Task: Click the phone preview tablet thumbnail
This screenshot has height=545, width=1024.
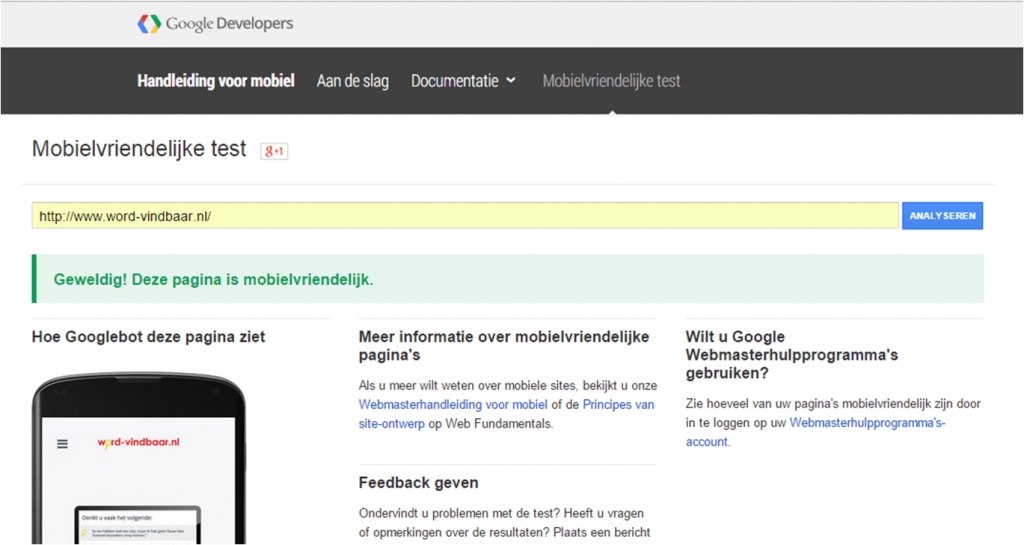Action: [x=138, y=524]
